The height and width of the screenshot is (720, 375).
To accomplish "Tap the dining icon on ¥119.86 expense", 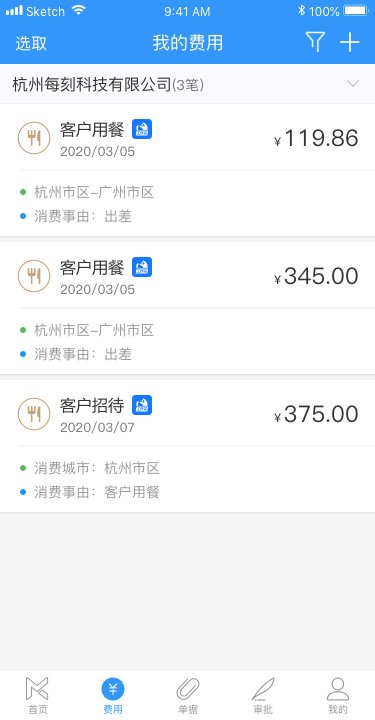I will [x=34, y=138].
